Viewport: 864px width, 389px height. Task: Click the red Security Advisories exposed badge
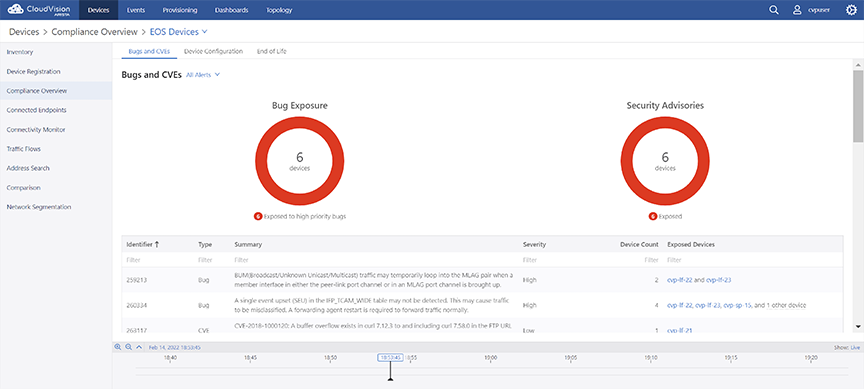[653, 217]
